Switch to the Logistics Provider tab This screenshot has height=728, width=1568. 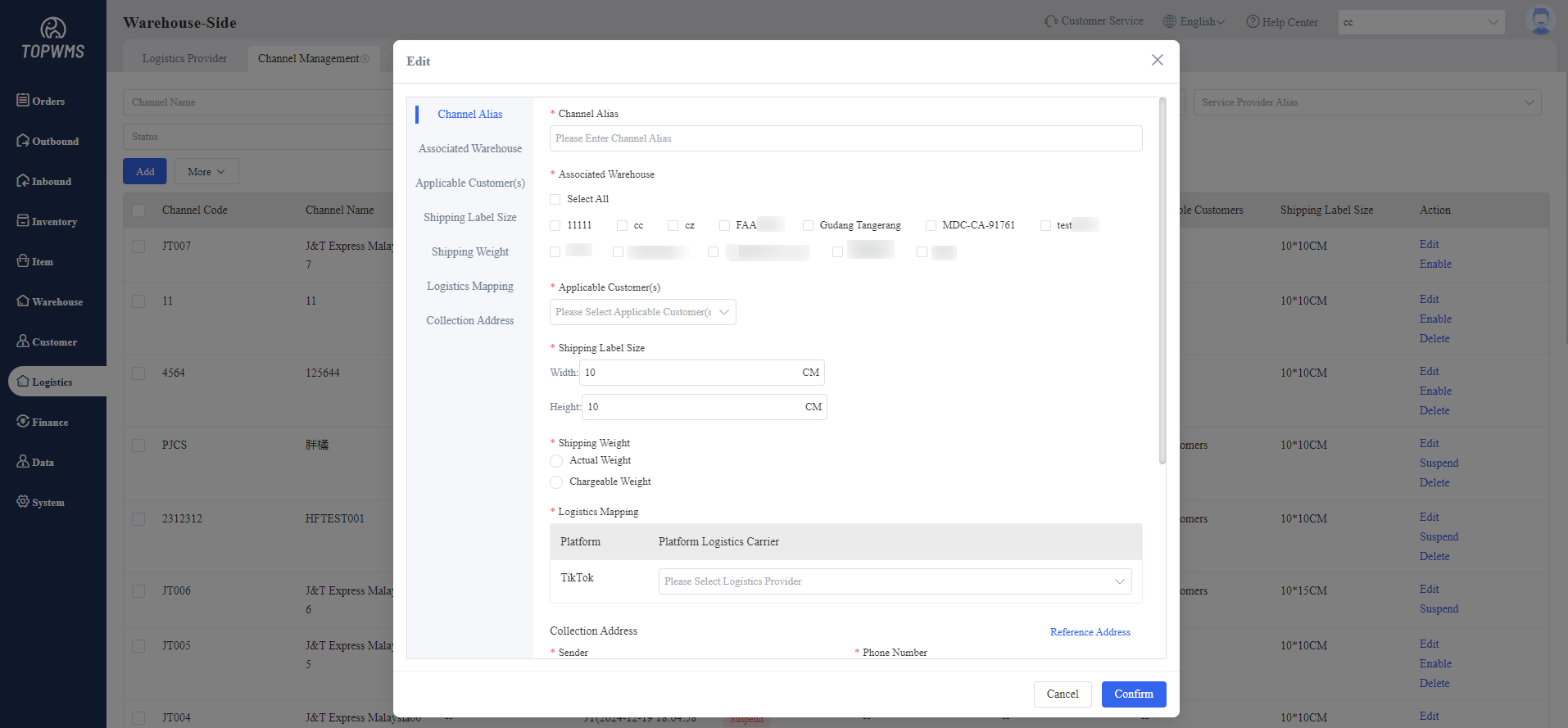point(184,58)
